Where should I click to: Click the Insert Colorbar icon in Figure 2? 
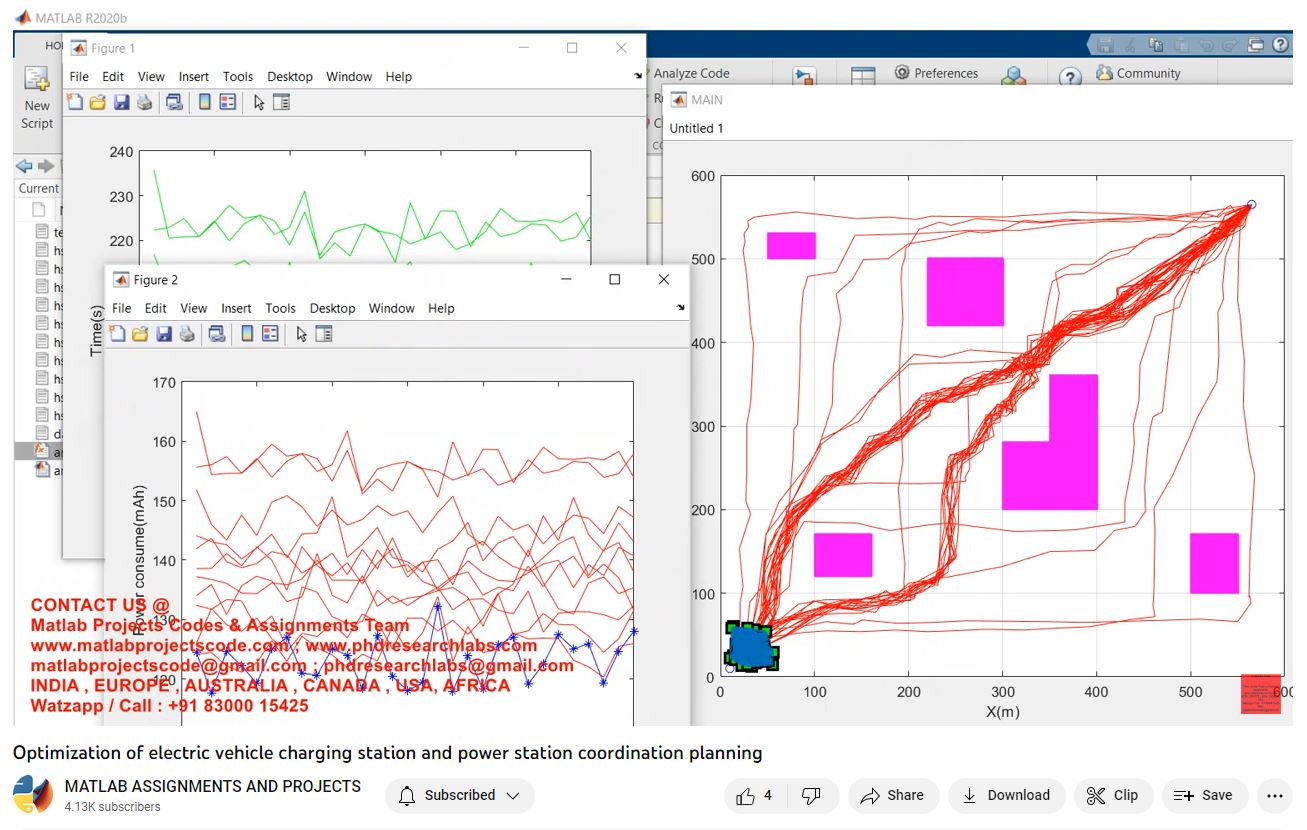point(246,334)
